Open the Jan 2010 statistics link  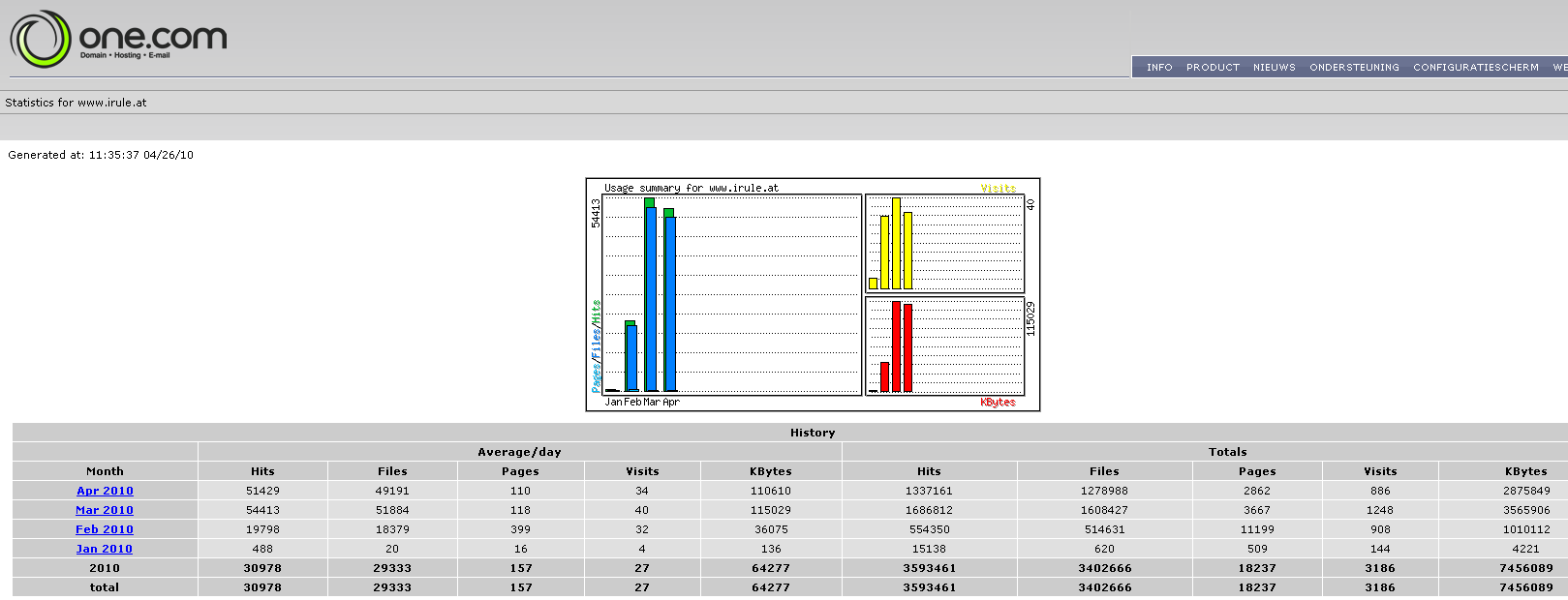105,549
